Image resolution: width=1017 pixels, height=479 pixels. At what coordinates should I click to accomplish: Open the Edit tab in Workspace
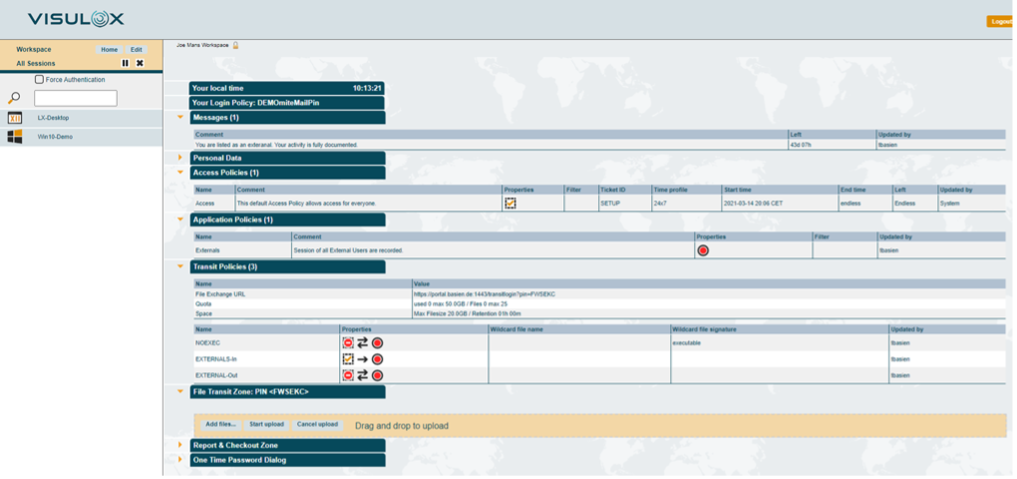point(136,49)
